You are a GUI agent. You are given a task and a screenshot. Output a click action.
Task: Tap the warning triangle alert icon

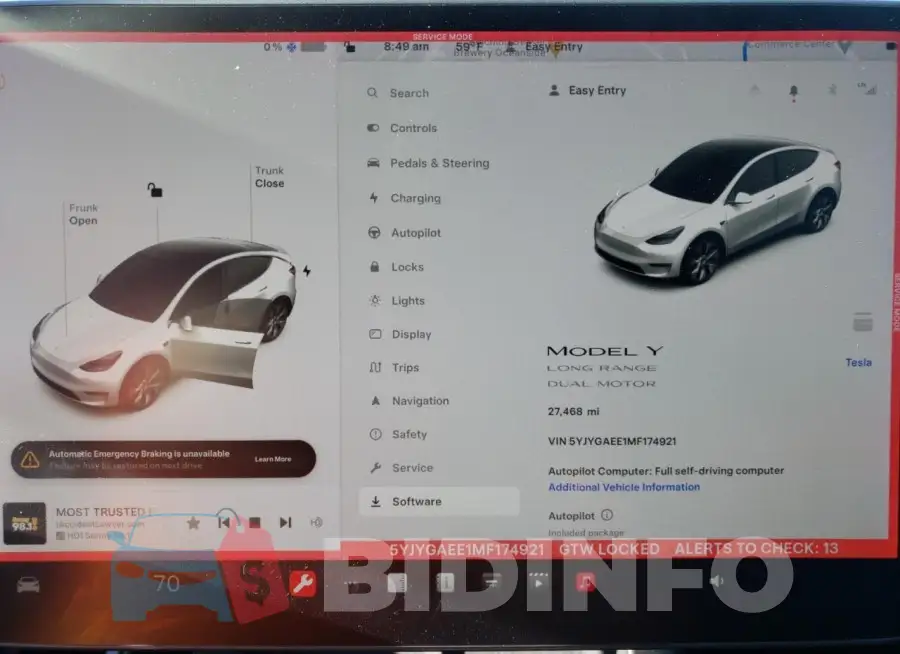point(30,459)
